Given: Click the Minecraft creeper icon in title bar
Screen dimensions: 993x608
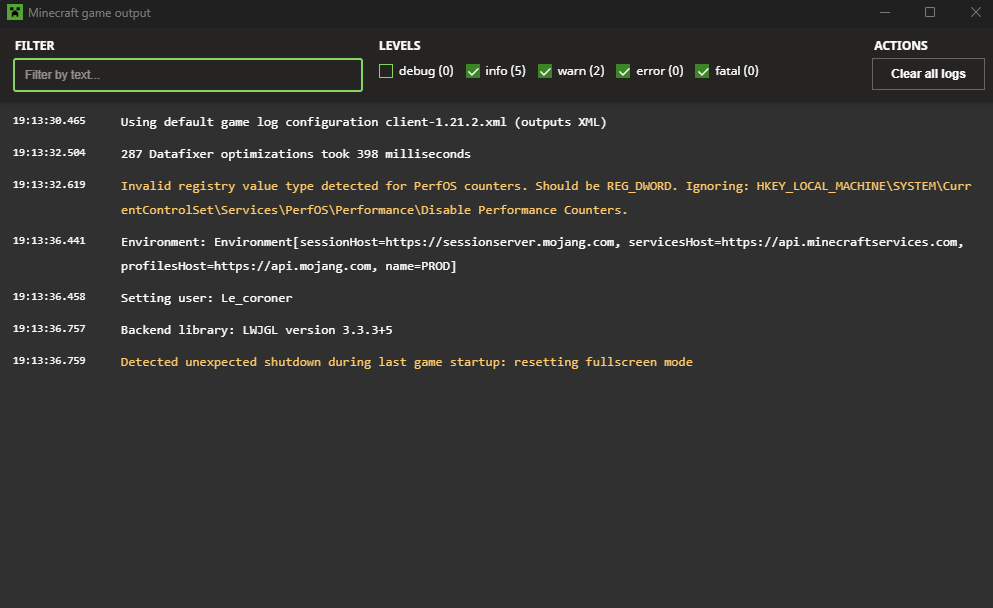Looking at the screenshot, I should pos(13,13).
